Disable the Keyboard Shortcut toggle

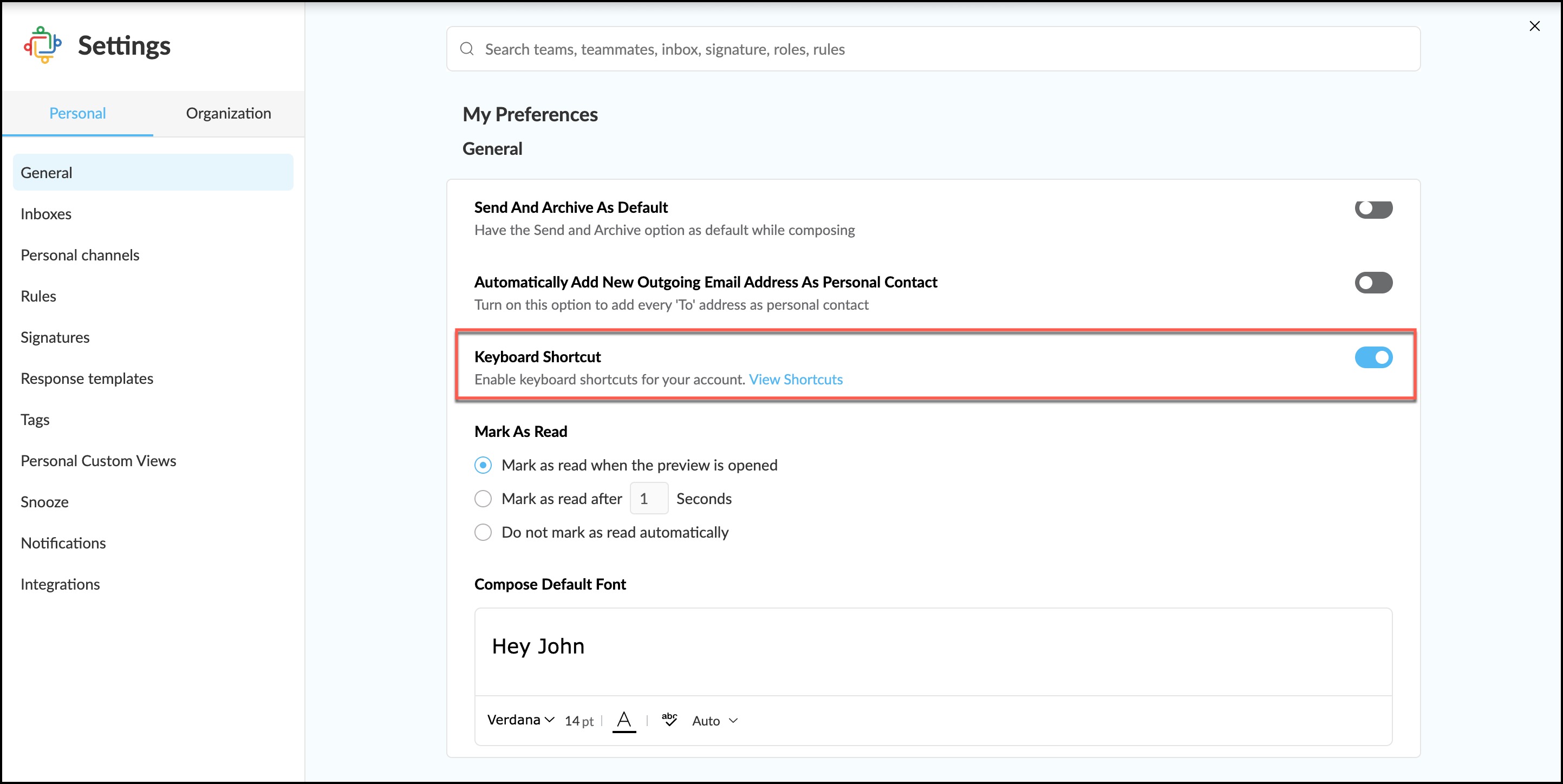[1373, 357]
